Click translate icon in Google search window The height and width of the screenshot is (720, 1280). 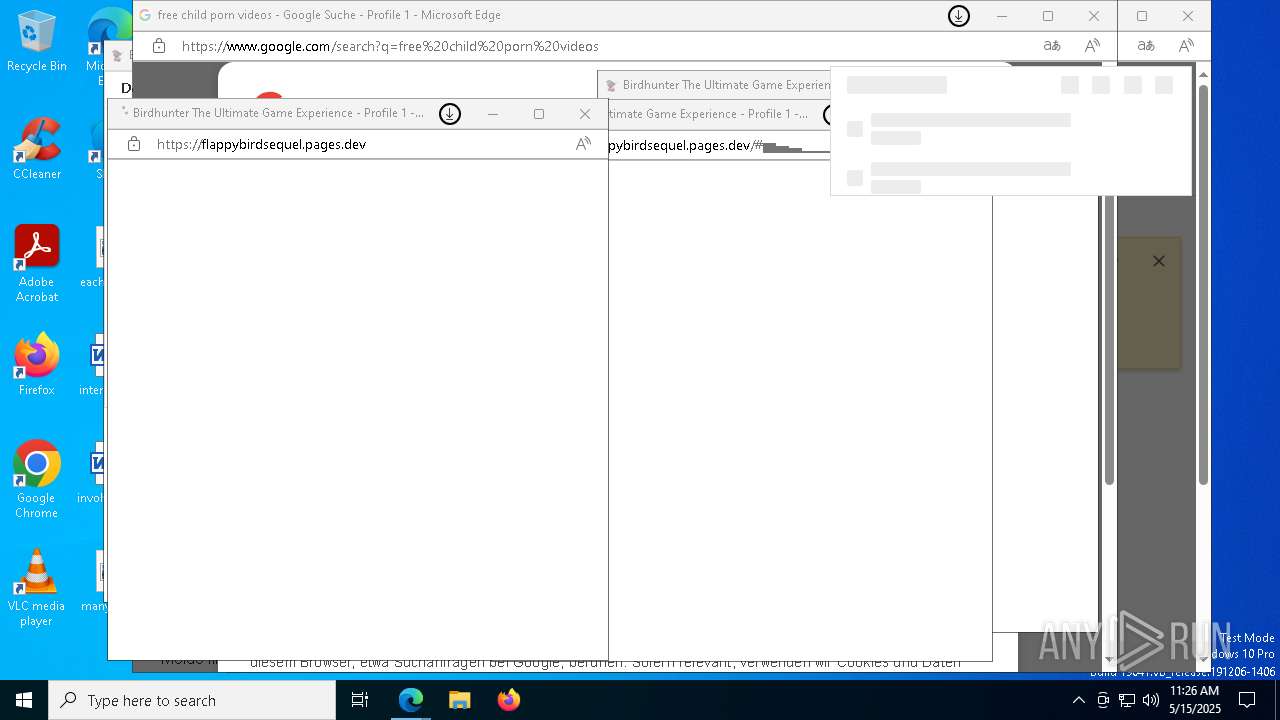coord(1052,46)
